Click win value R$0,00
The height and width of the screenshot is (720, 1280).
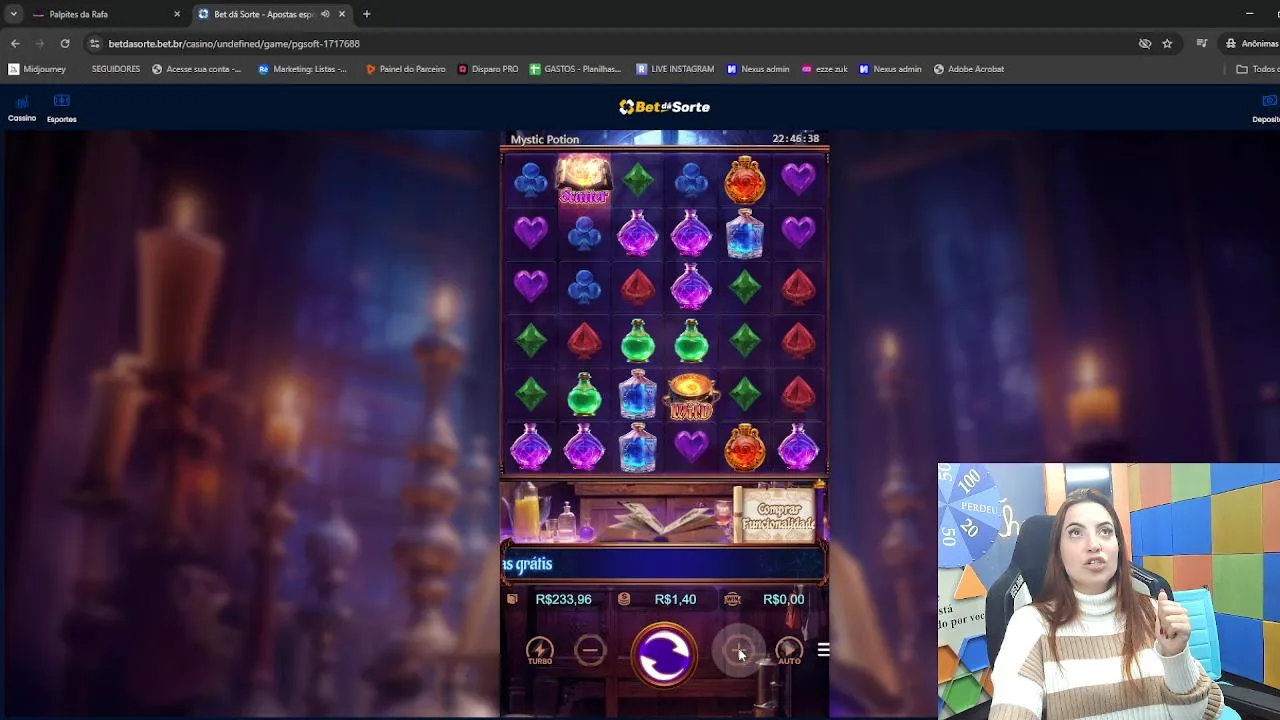[x=783, y=599]
